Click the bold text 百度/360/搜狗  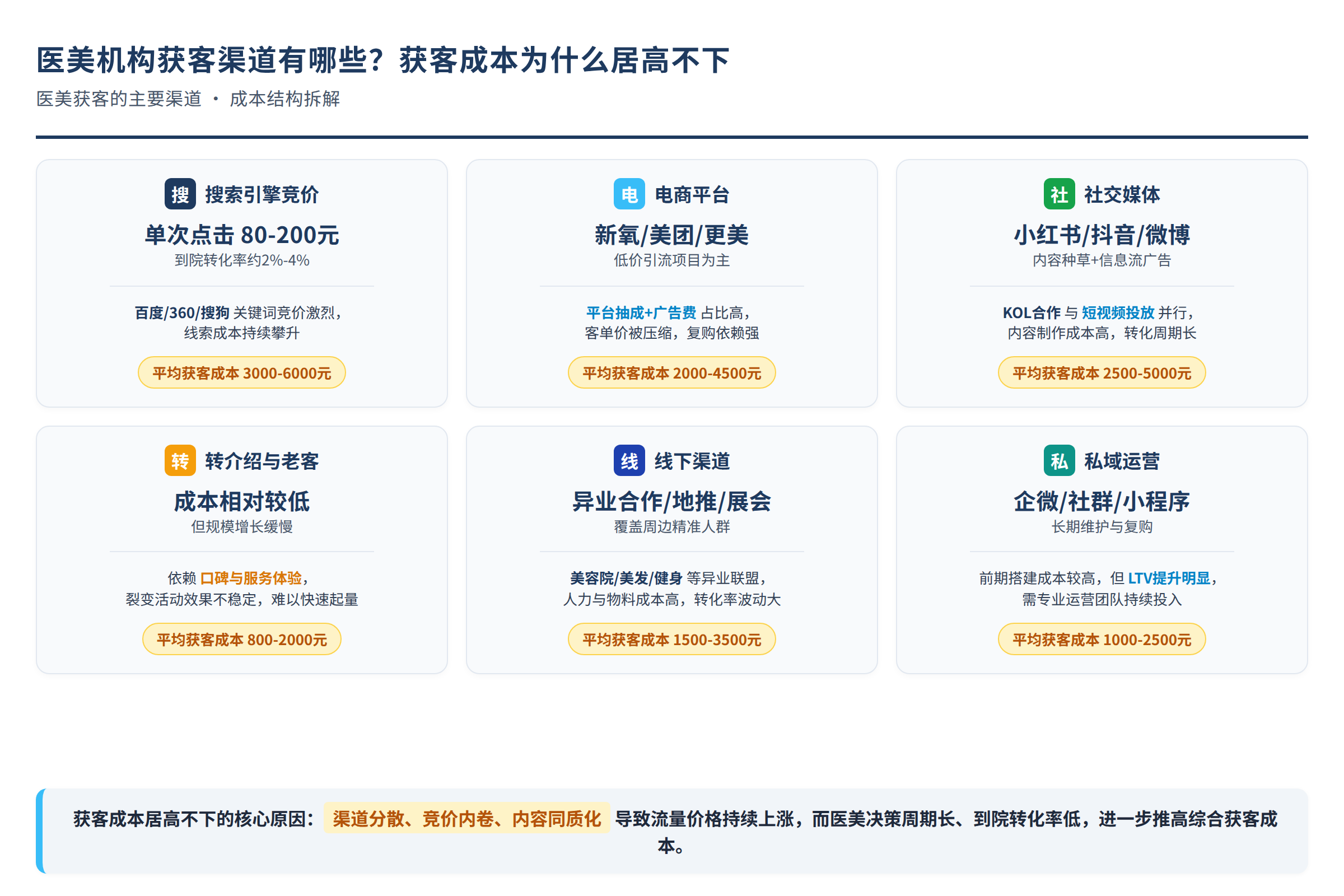181,312
